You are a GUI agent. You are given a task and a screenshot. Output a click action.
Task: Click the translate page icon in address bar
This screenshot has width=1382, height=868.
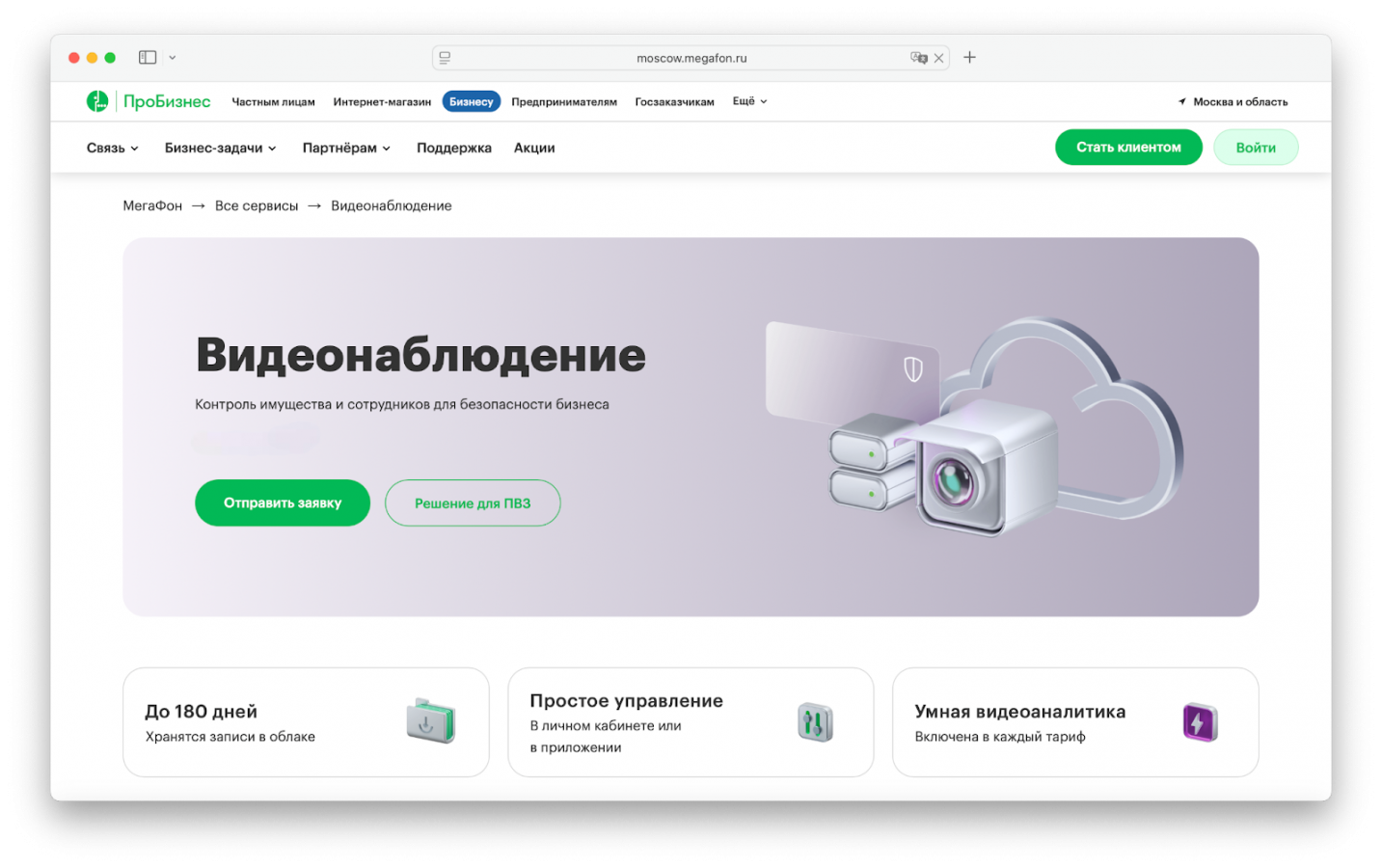click(918, 58)
